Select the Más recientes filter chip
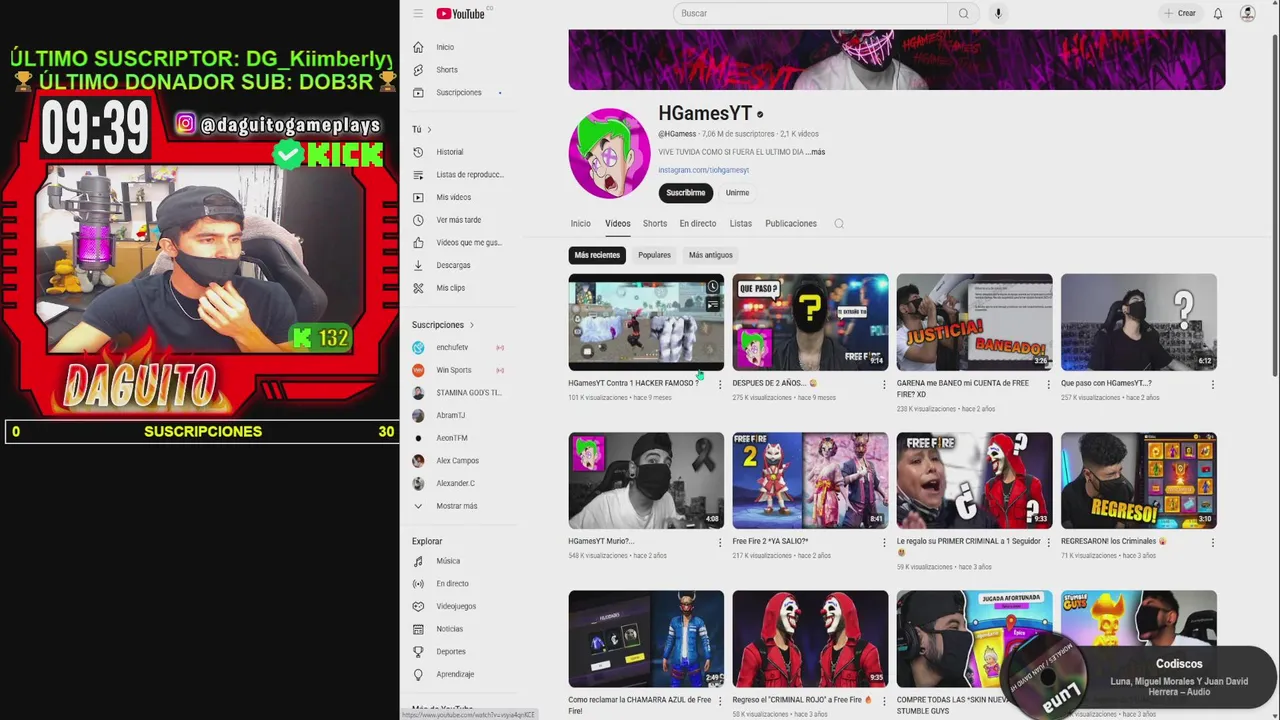Image resolution: width=1280 pixels, height=720 pixels. point(597,255)
